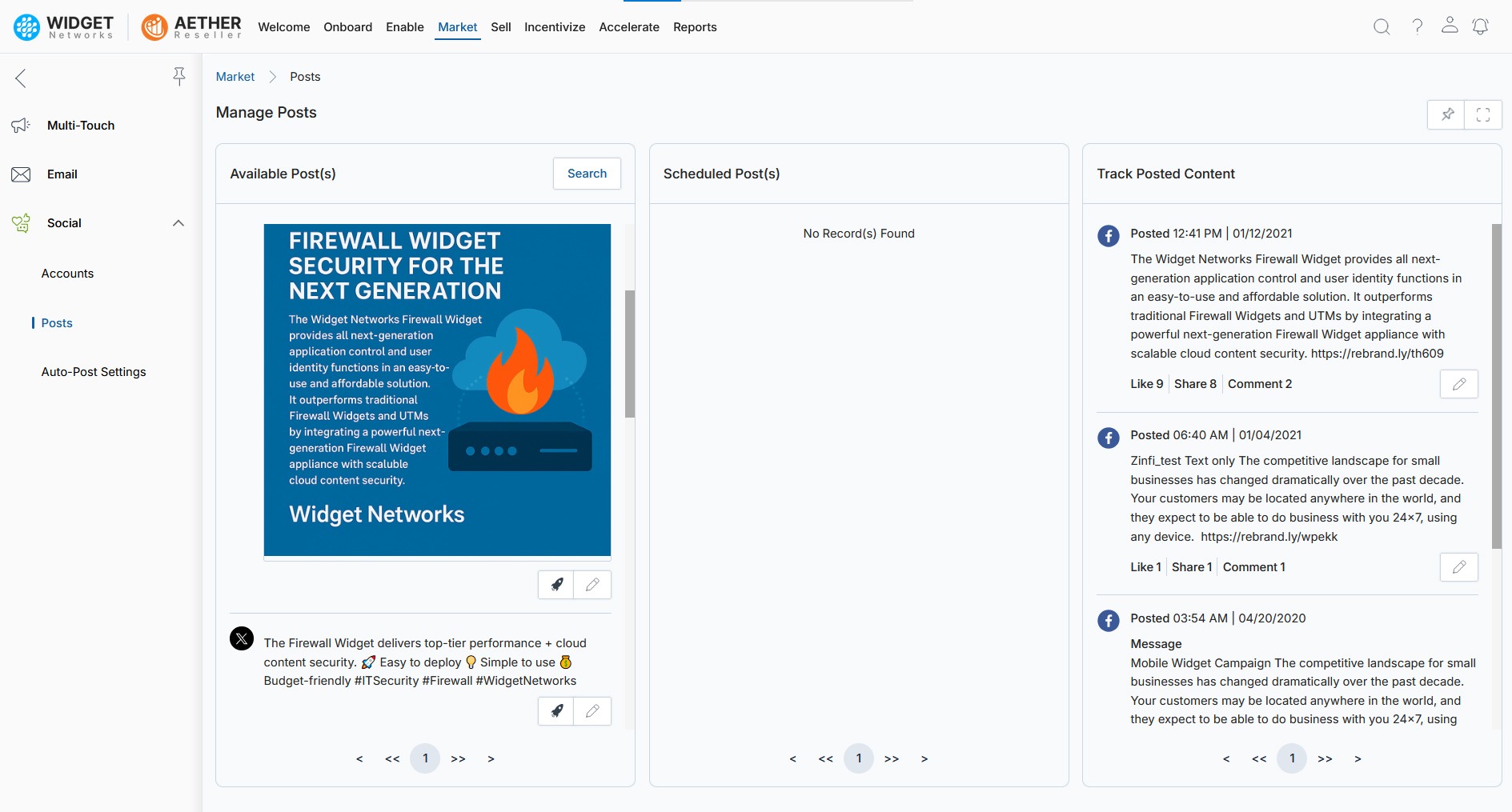Edit the Firewall Widget image post
The width and height of the screenshot is (1512, 812).
click(592, 585)
